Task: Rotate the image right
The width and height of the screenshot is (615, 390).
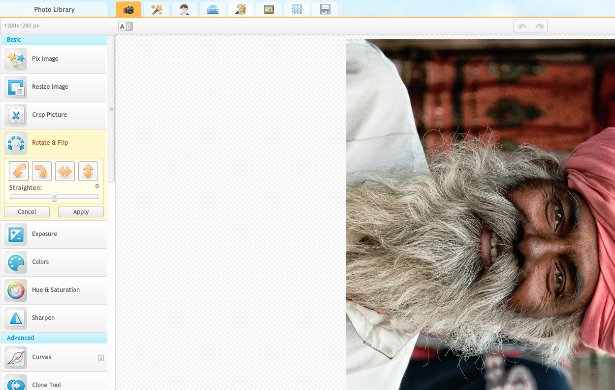Action: 42,171
